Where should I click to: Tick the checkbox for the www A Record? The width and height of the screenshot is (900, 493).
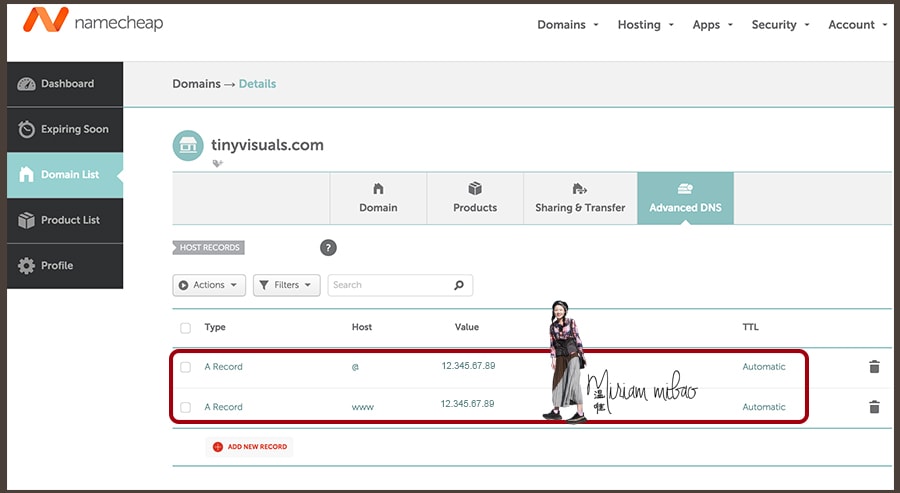[x=185, y=407]
